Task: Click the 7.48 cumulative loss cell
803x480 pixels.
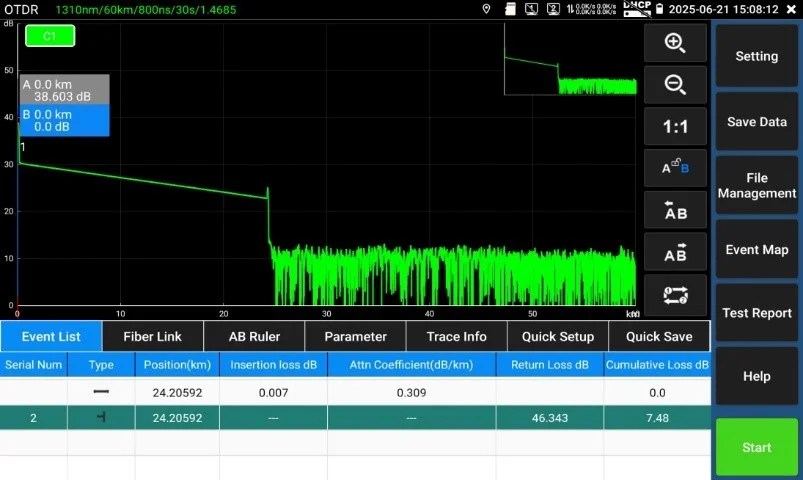Action: pyautogui.click(x=657, y=418)
